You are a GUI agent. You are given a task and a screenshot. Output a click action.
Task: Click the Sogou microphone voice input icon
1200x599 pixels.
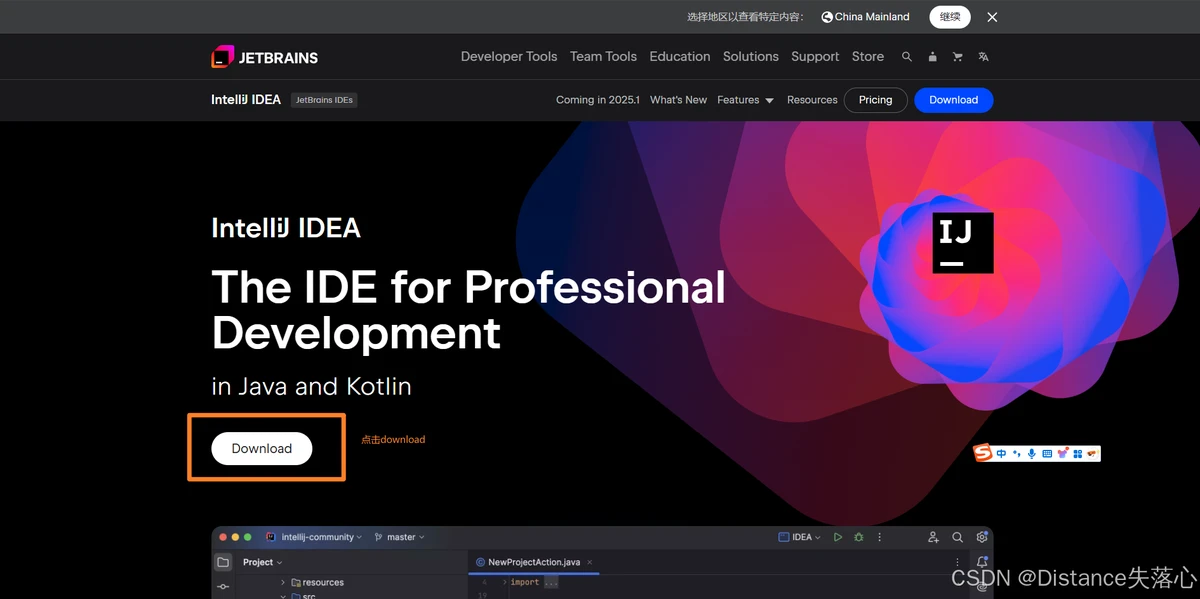pos(1032,454)
